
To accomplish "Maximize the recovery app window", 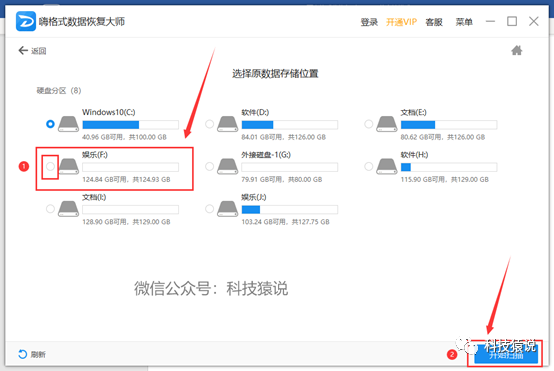I will [512, 22].
